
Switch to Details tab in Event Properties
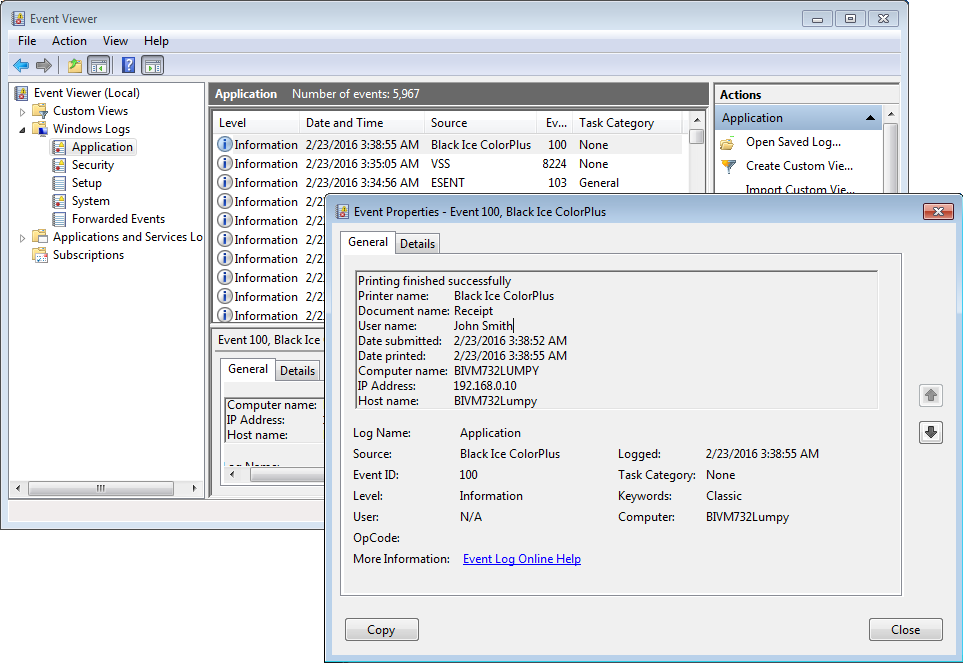[417, 243]
